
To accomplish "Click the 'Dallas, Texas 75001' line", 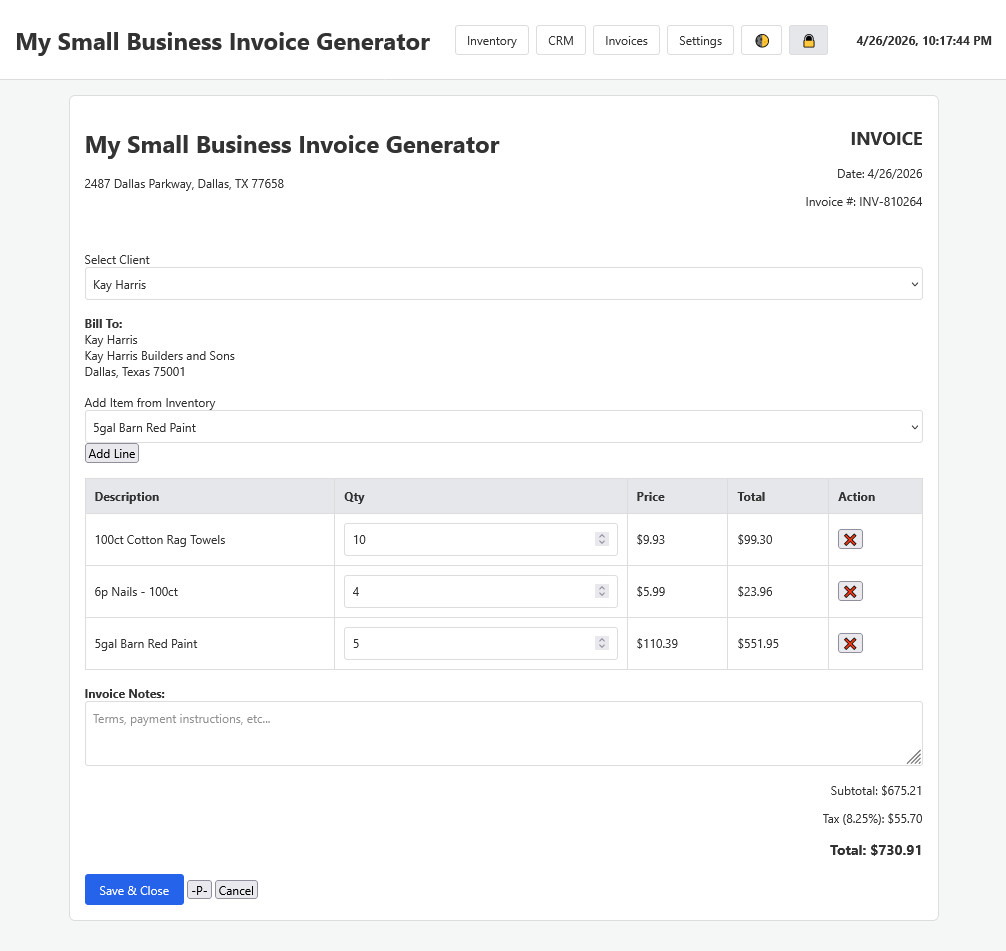I will point(135,372).
